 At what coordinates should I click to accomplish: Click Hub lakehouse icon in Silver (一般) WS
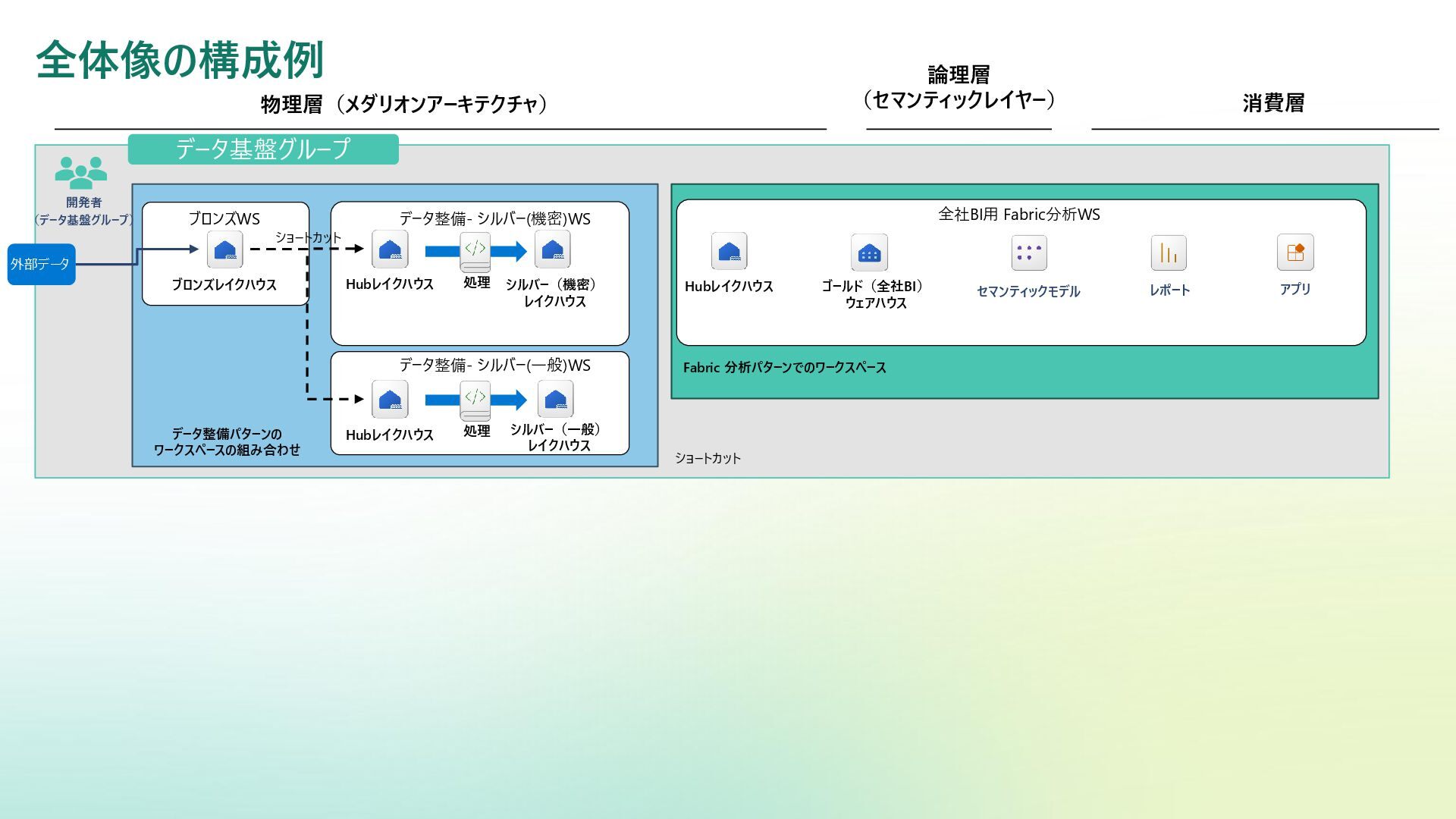[390, 400]
